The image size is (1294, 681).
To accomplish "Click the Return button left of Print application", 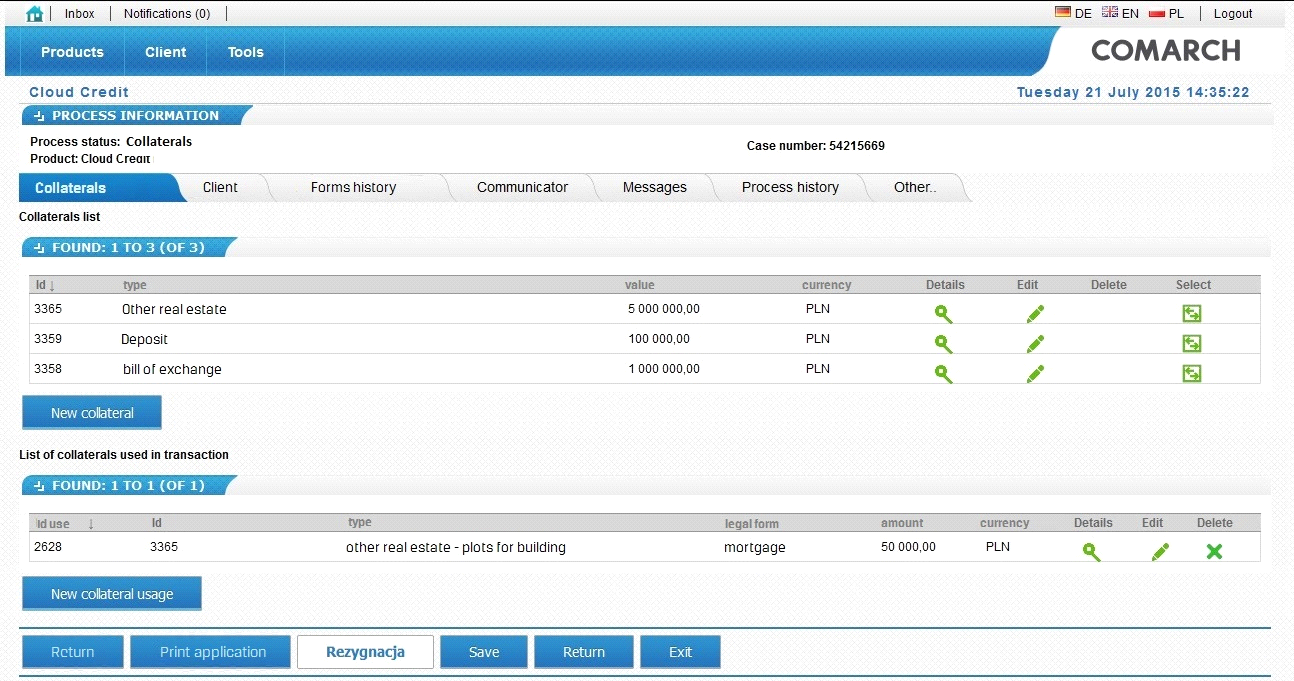I will tap(73, 652).
